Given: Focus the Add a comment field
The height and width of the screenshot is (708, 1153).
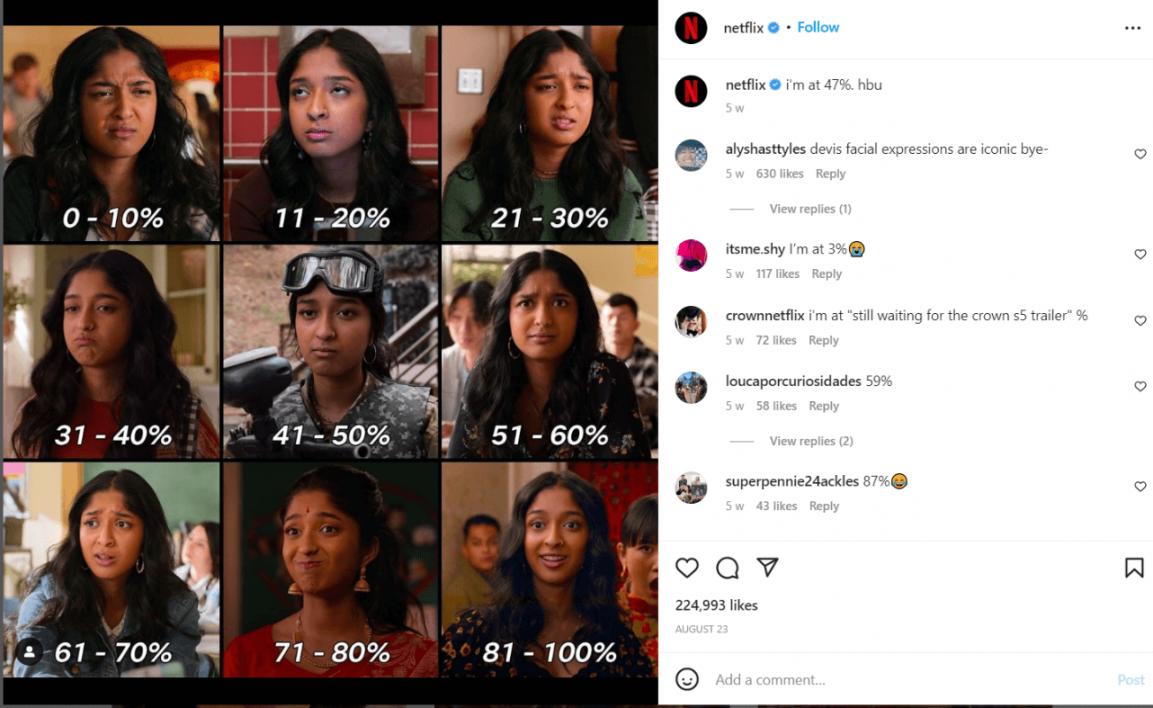Looking at the screenshot, I should coord(912,679).
